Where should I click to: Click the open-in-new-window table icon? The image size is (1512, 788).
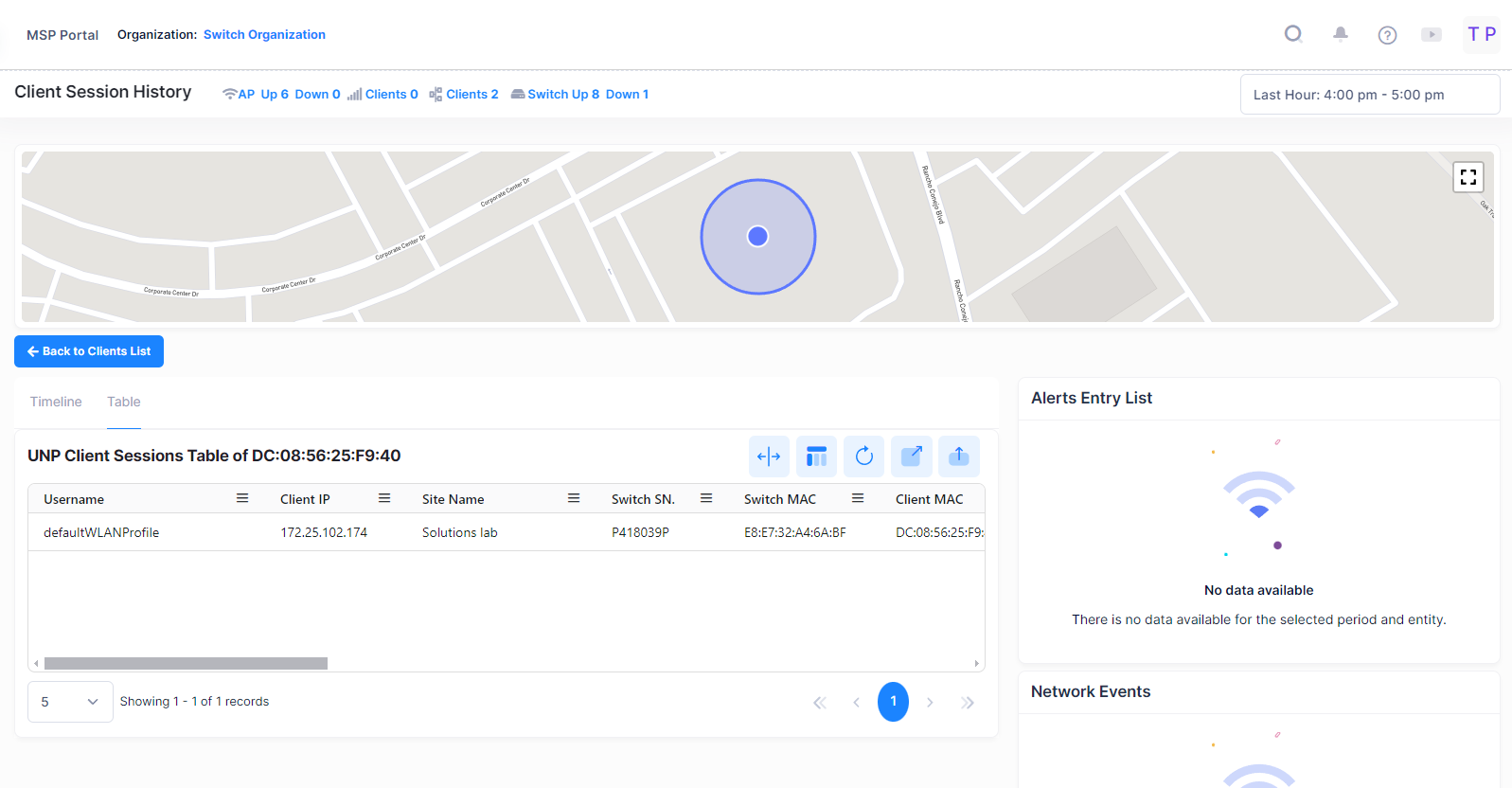click(911, 457)
